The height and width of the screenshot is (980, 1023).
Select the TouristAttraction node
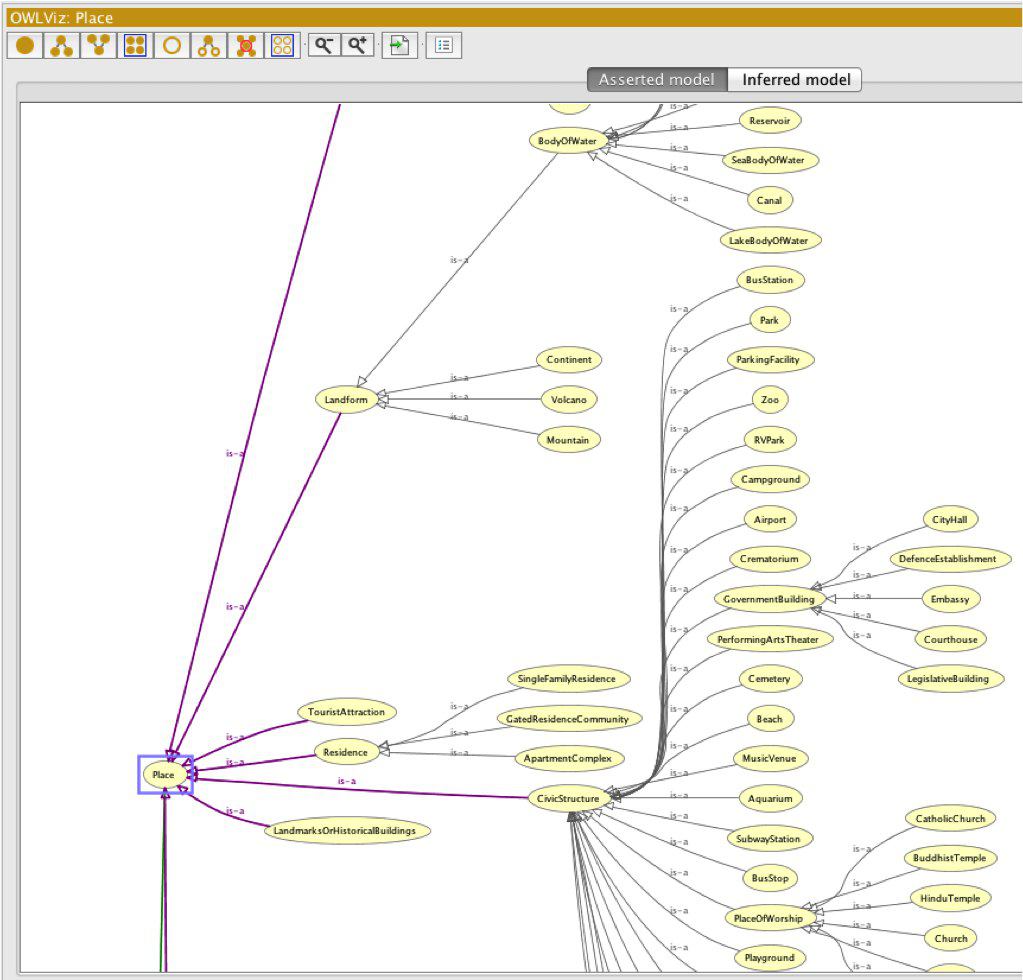[x=346, y=712]
